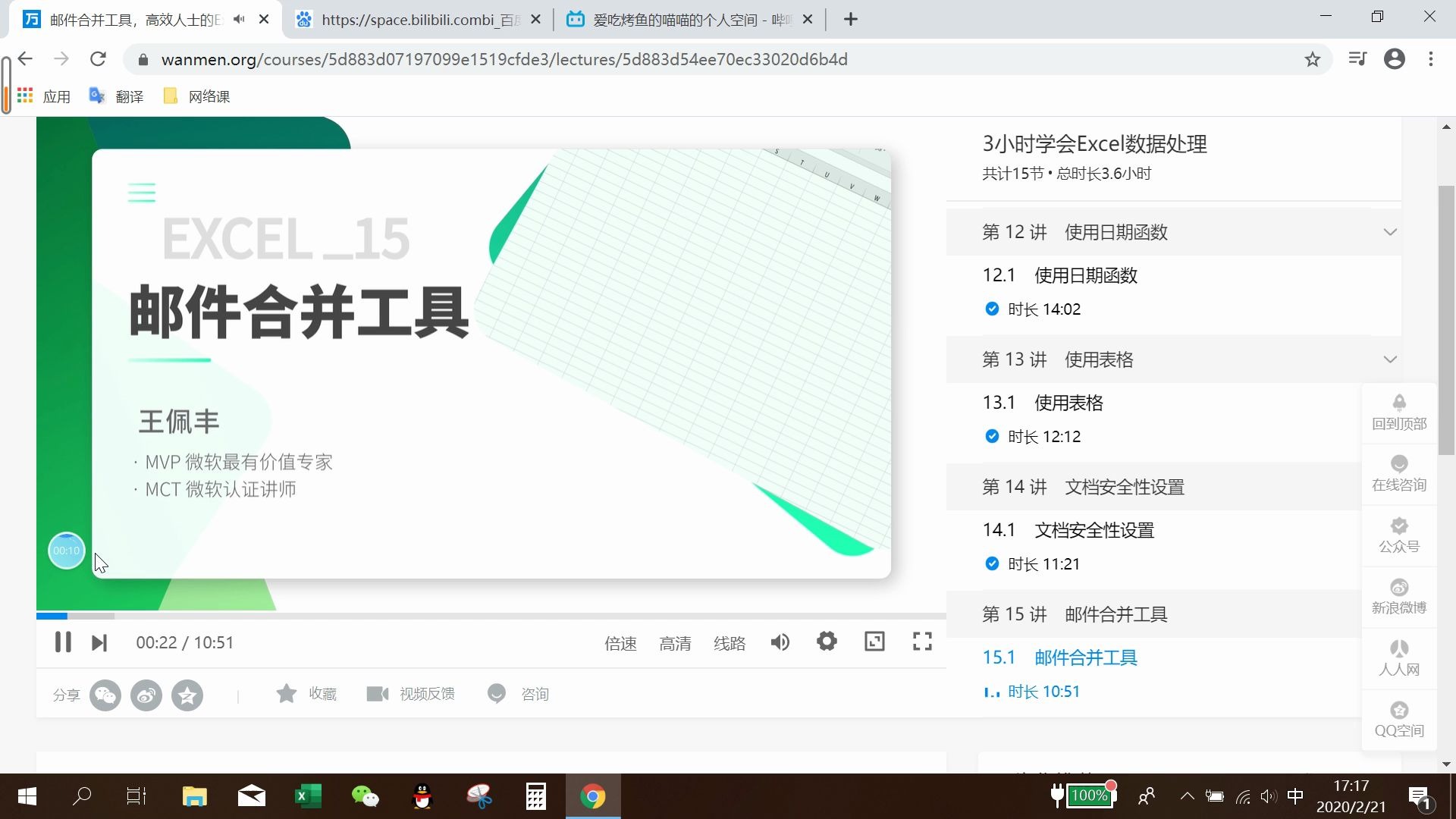The width and height of the screenshot is (1456, 819).
Task: Click 回到顶部 to return to top
Action: pyautogui.click(x=1398, y=412)
